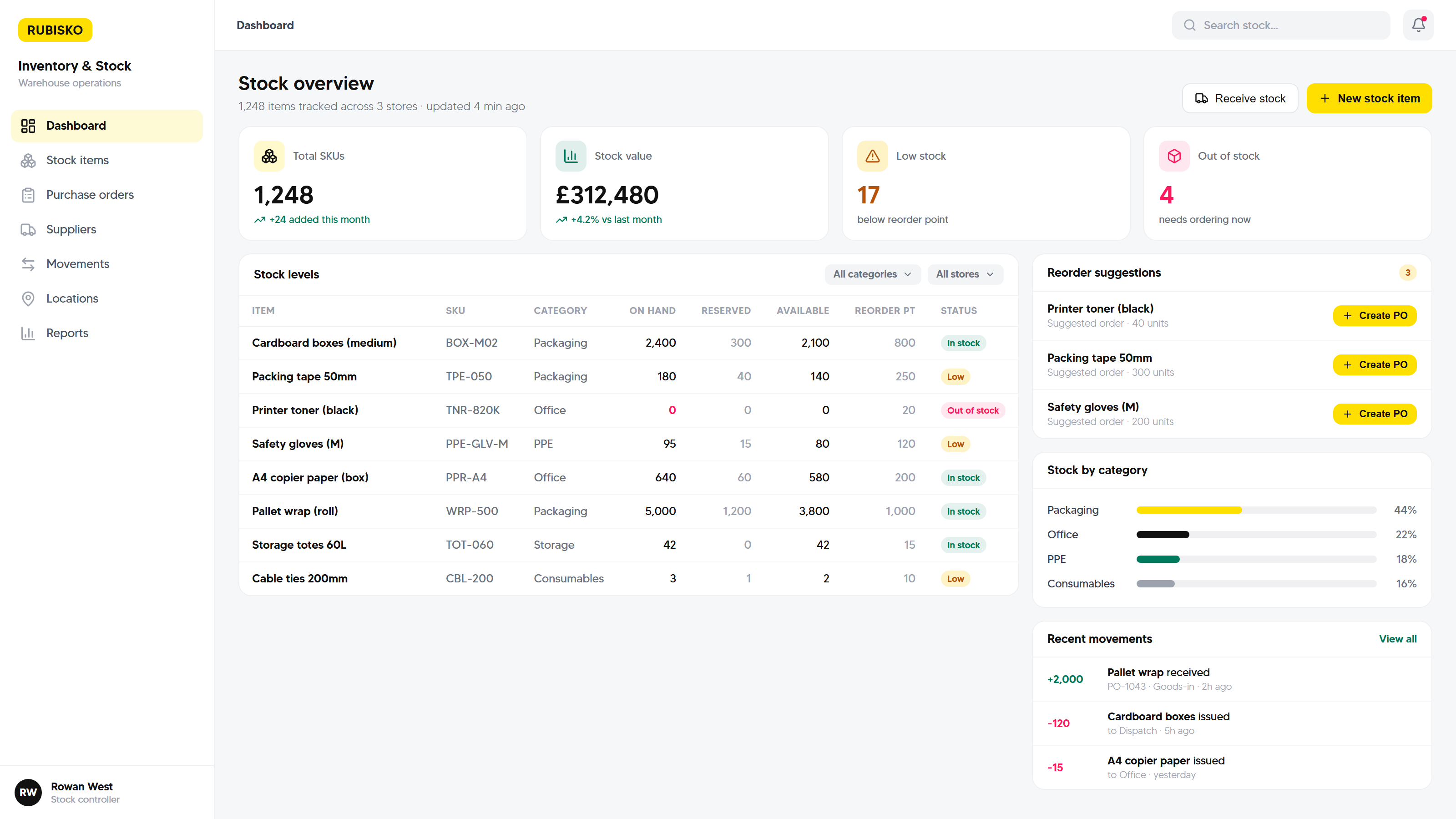The image size is (1456, 819).
Task: Create PO for Safety gloves (M)
Action: point(1375,414)
